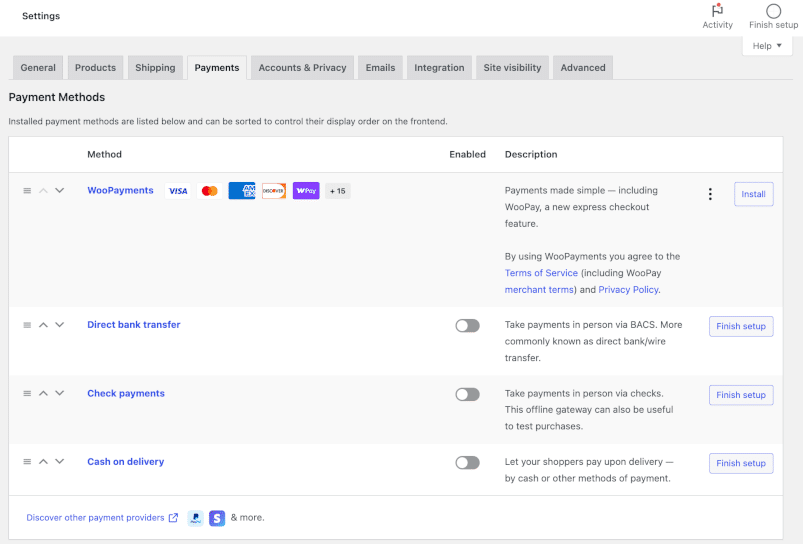803x544 pixels.
Task: Click the Settings page title
Action: point(41,16)
